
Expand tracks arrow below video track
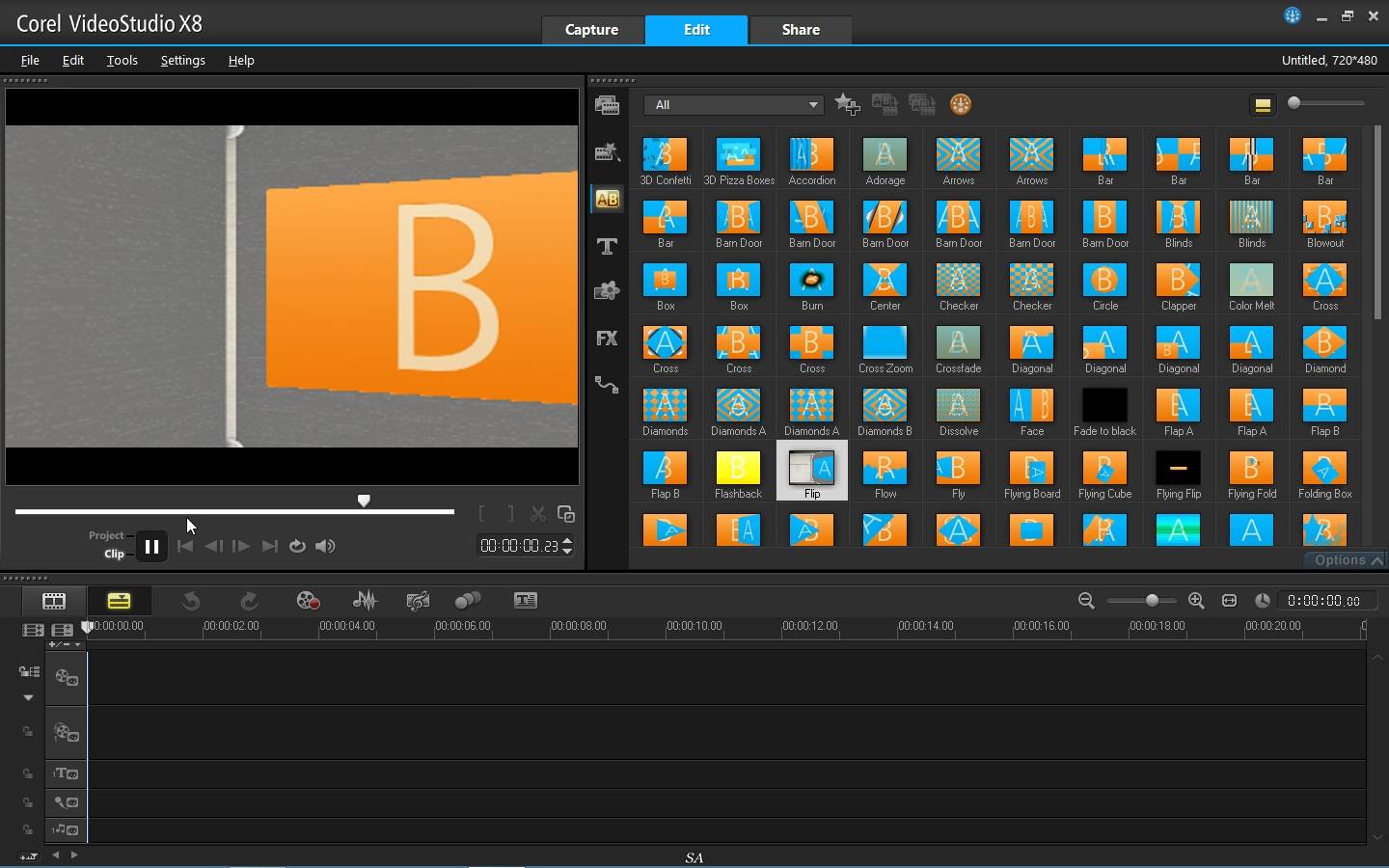tap(28, 697)
